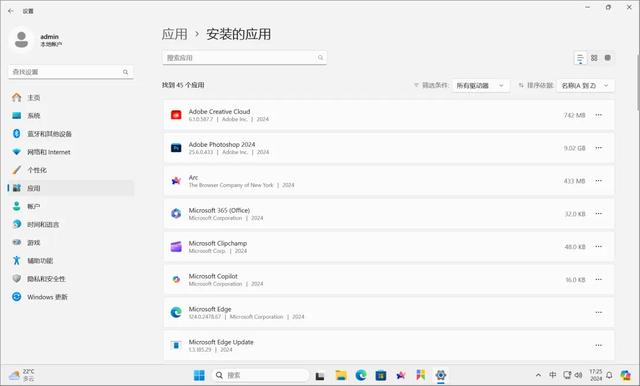This screenshot has width=640, height=386.
Task: Click the 742 MB size value
Action: tap(575, 115)
